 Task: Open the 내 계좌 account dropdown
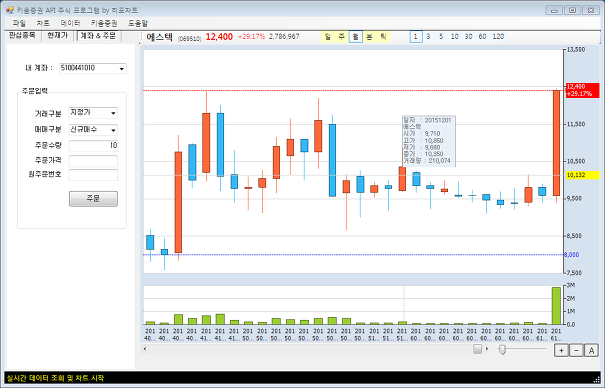(93, 68)
